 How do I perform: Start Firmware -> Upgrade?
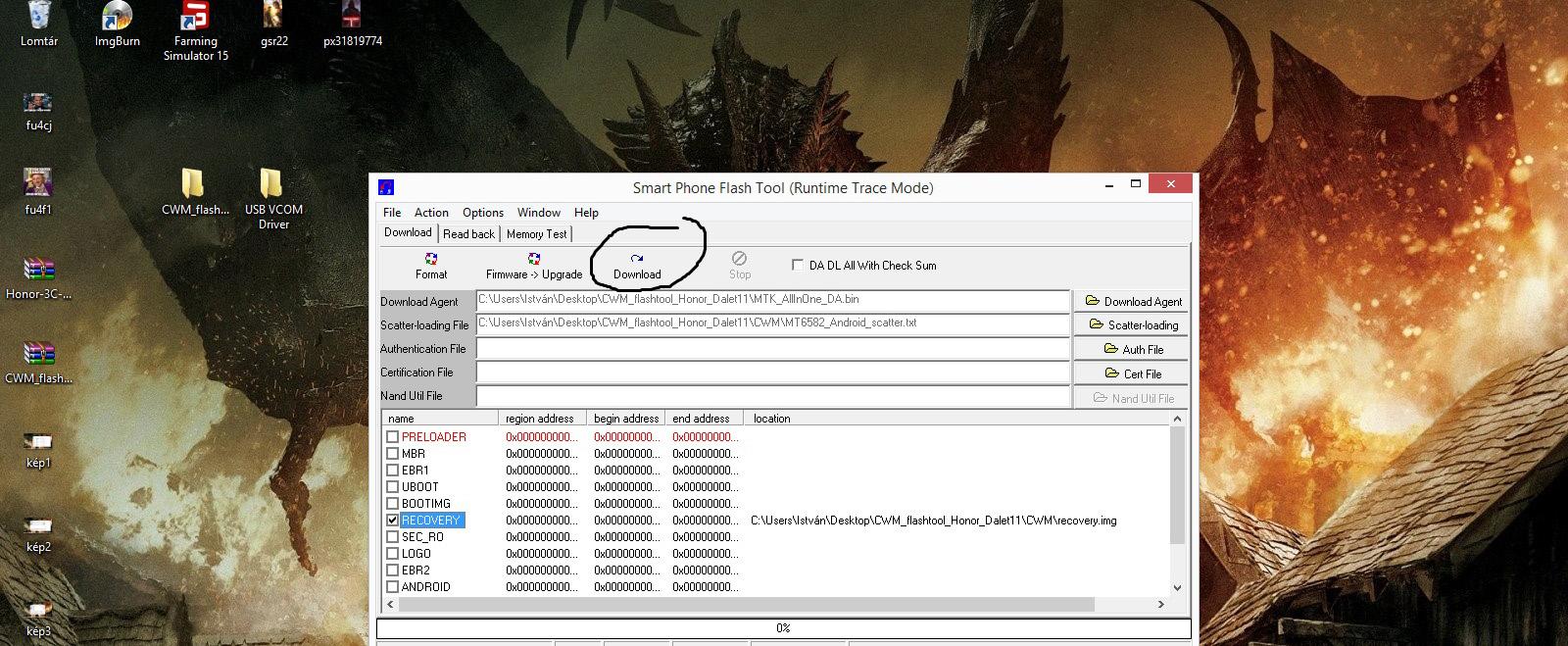pos(534,266)
